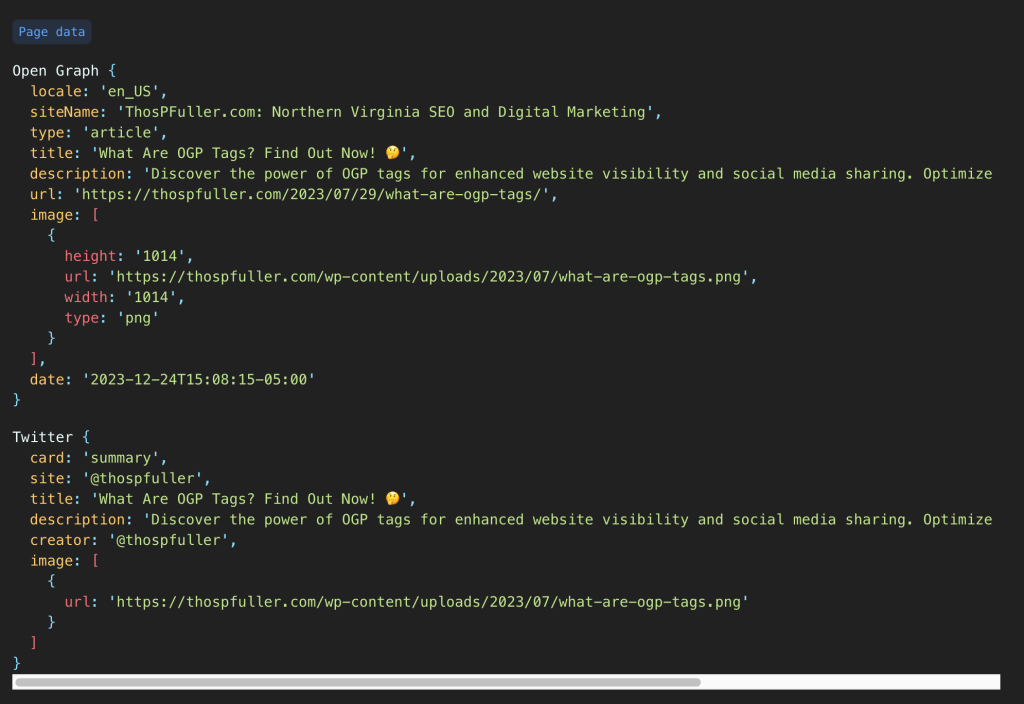Click the Twitter title value text
Viewport: 1024px width, 704px height.
249,499
